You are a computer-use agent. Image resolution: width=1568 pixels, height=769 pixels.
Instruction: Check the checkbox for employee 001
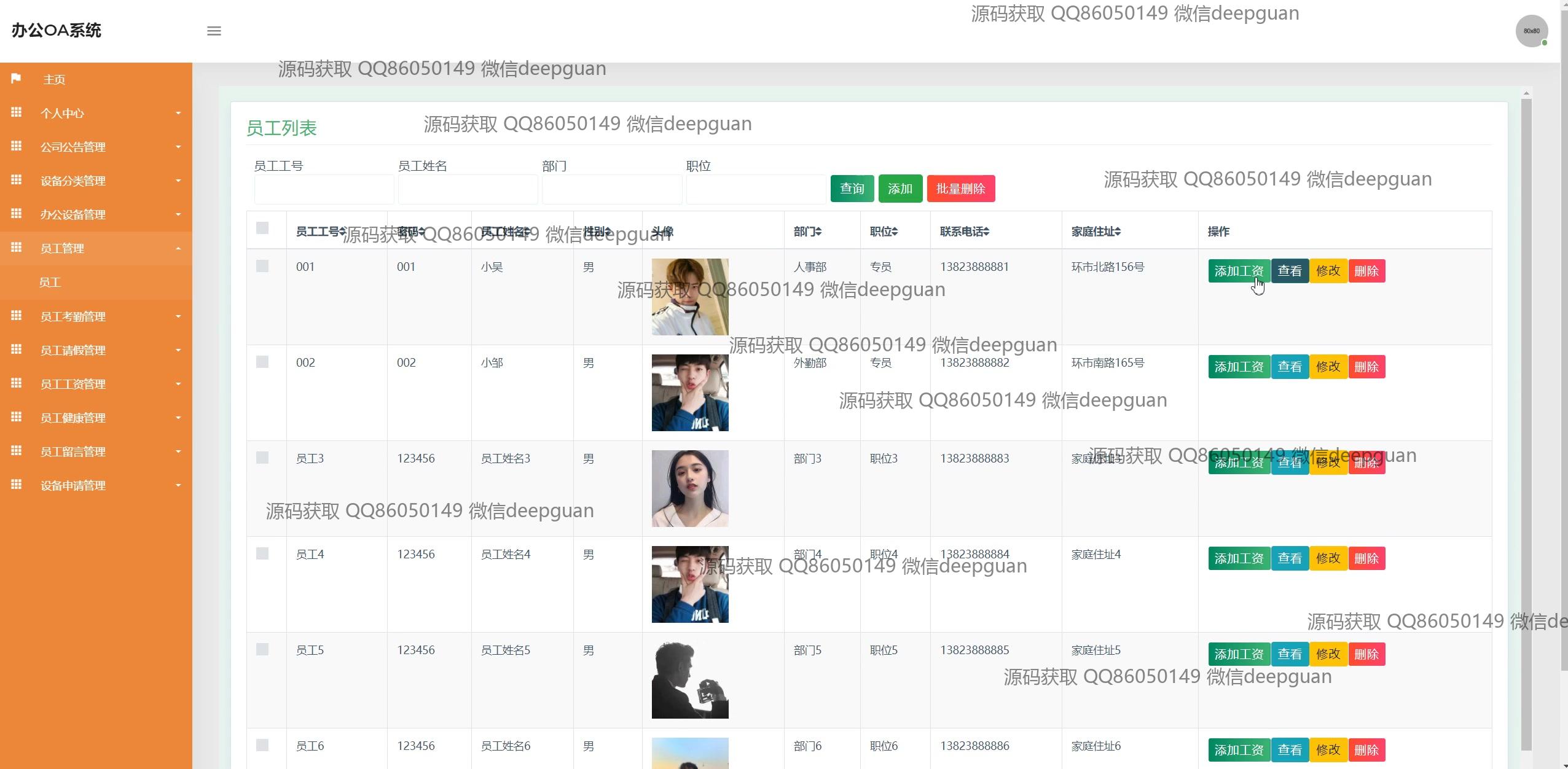[x=262, y=266]
